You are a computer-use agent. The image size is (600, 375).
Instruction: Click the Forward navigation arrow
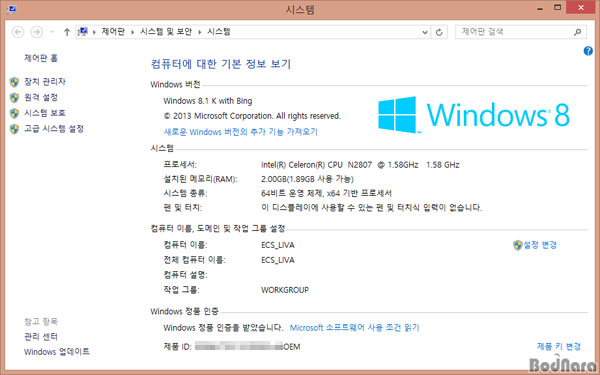tap(37, 32)
